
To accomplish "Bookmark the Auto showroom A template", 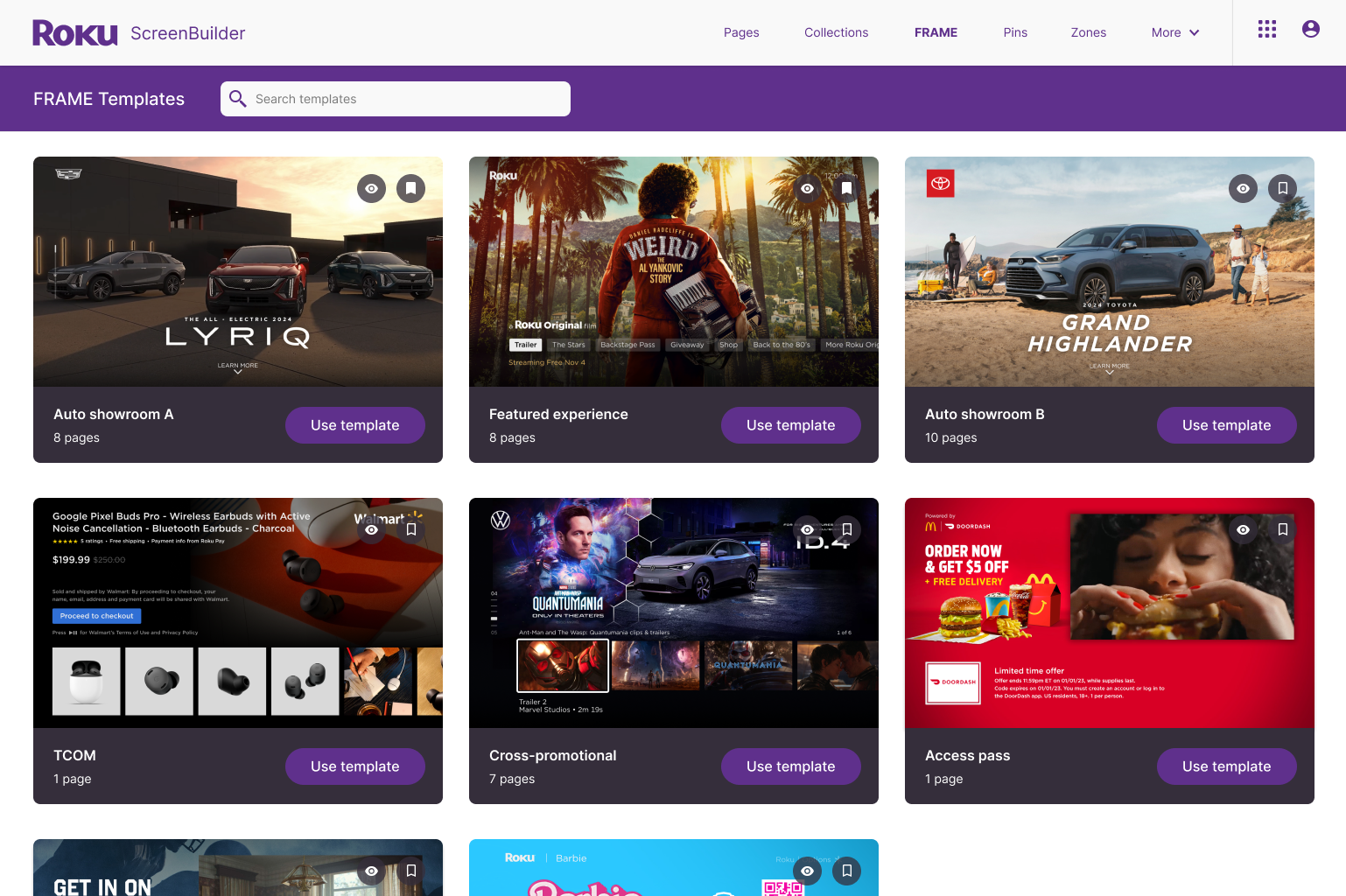I will pos(411,188).
